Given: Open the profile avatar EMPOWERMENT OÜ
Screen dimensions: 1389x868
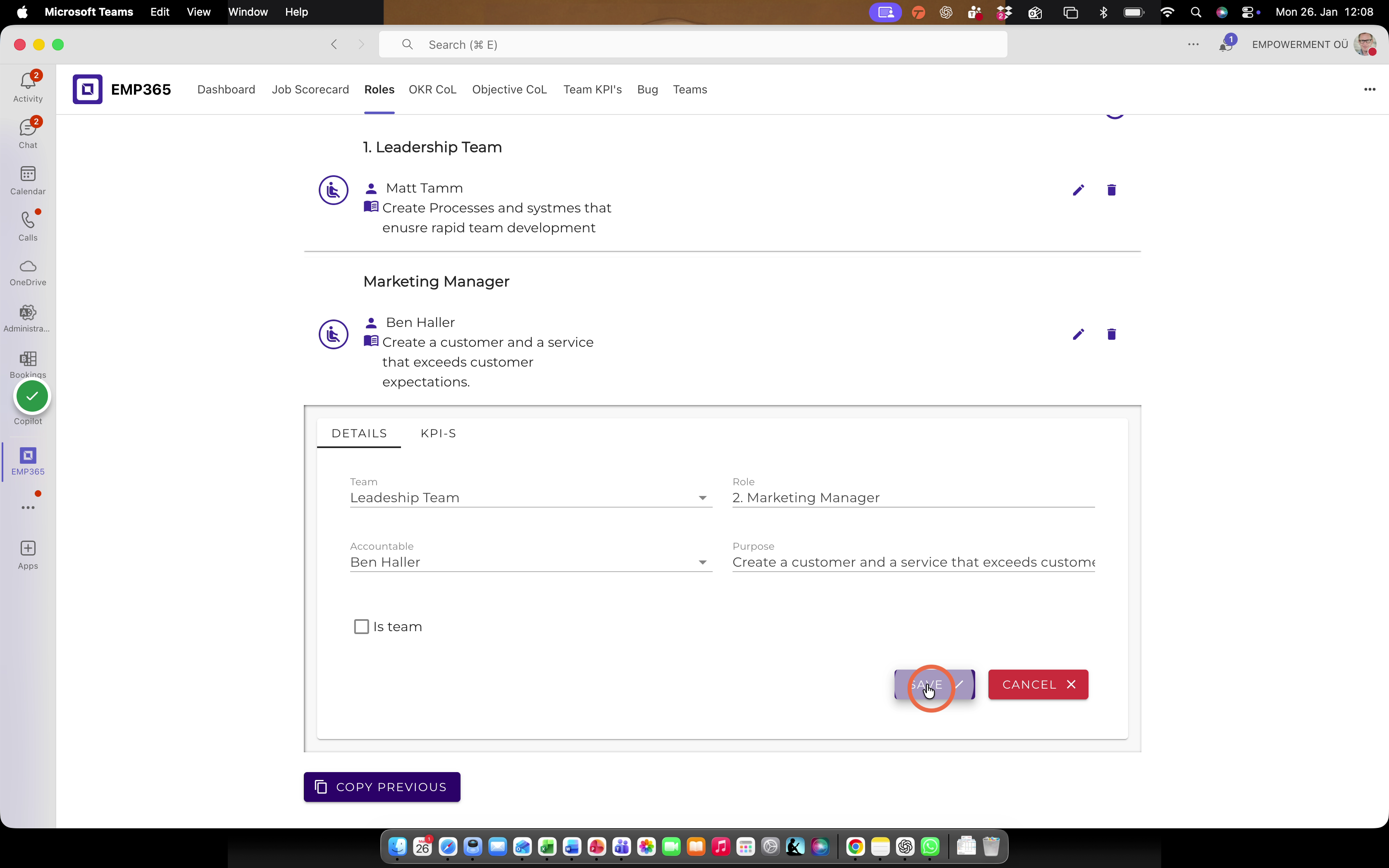Looking at the screenshot, I should tap(1365, 44).
